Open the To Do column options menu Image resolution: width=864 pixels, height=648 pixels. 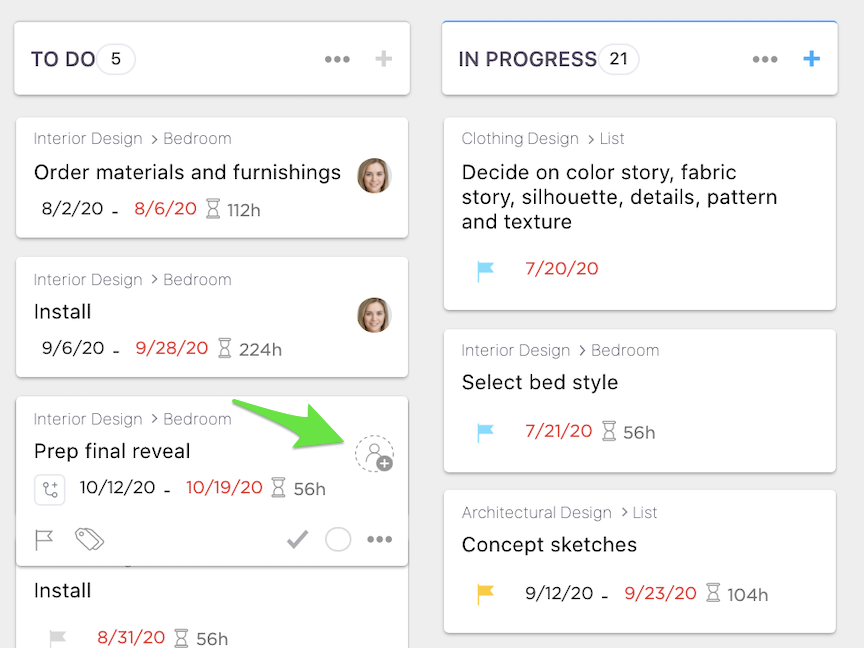point(337,59)
